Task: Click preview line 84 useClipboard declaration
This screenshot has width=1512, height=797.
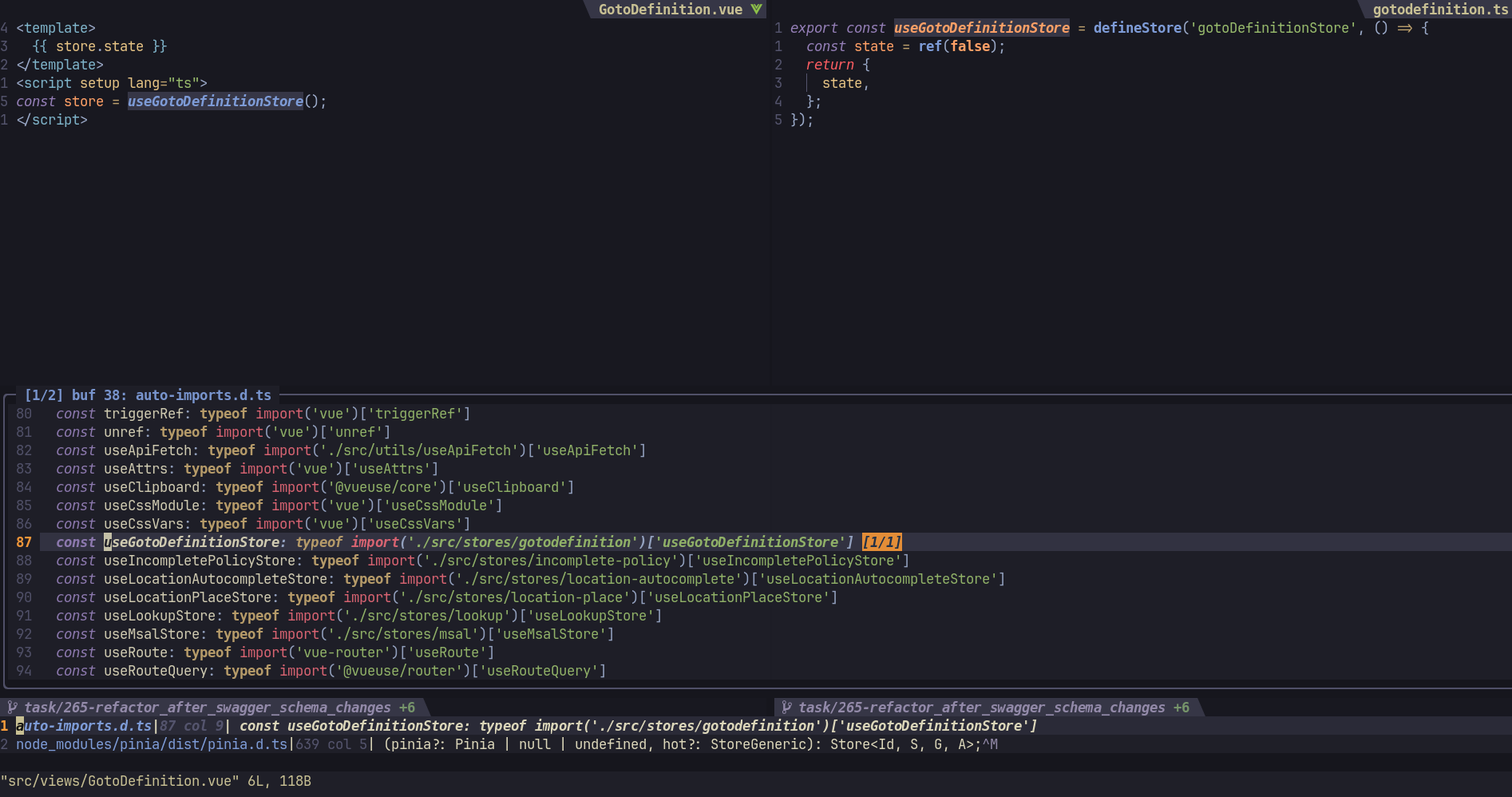Action: click(x=315, y=487)
